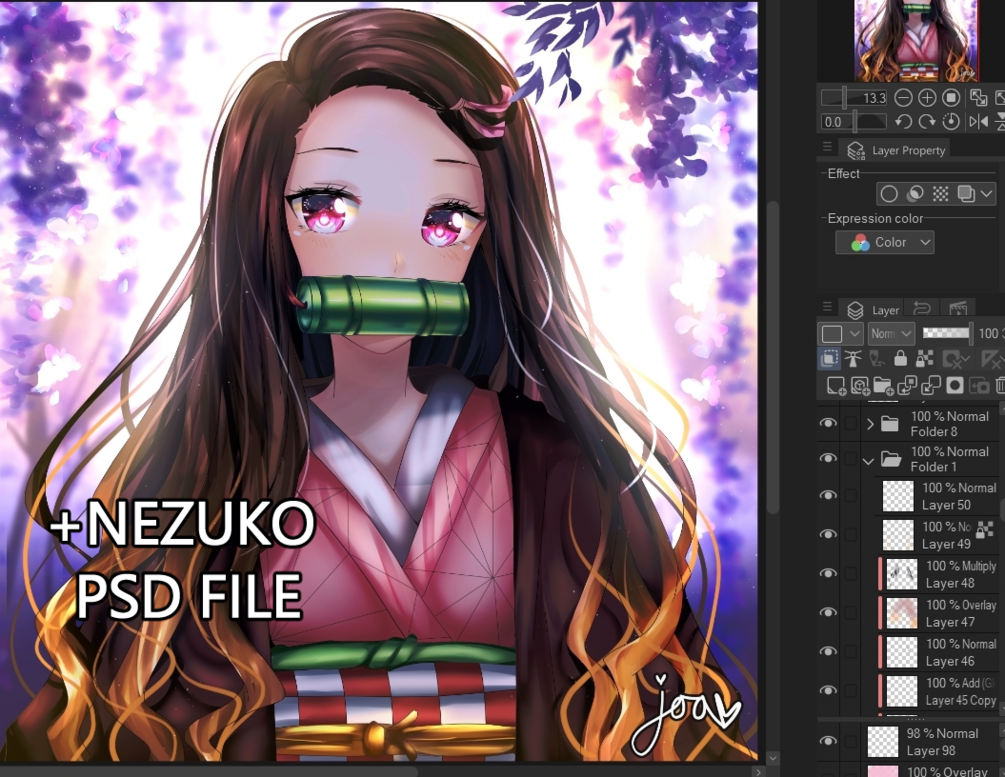Create a new layer folder
The height and width of the screenshot is (777, 1005).
(883, 386)
